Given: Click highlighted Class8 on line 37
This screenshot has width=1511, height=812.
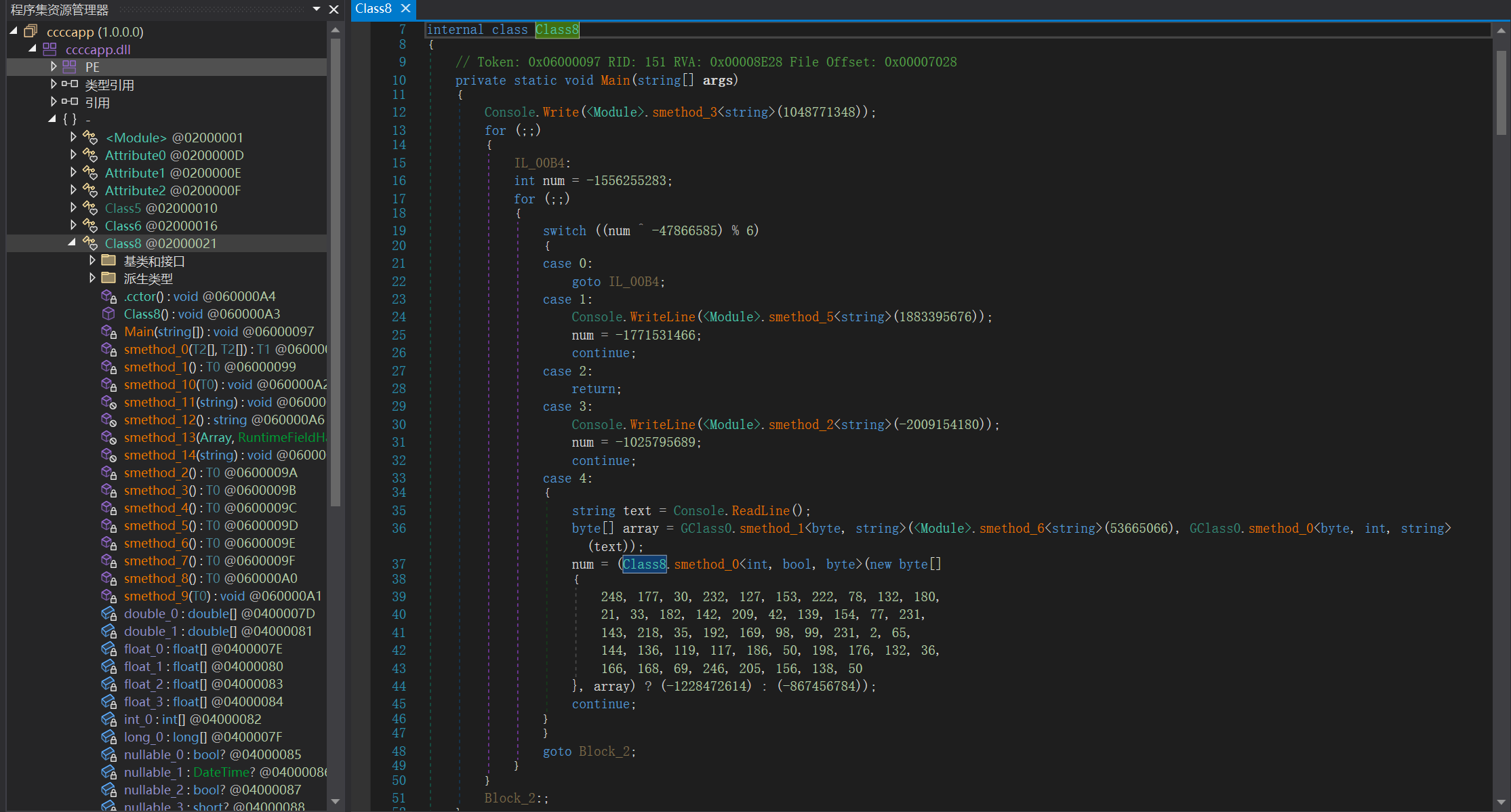Looking at the screenshot, I should pyautogui.click(x=644, y=564).
